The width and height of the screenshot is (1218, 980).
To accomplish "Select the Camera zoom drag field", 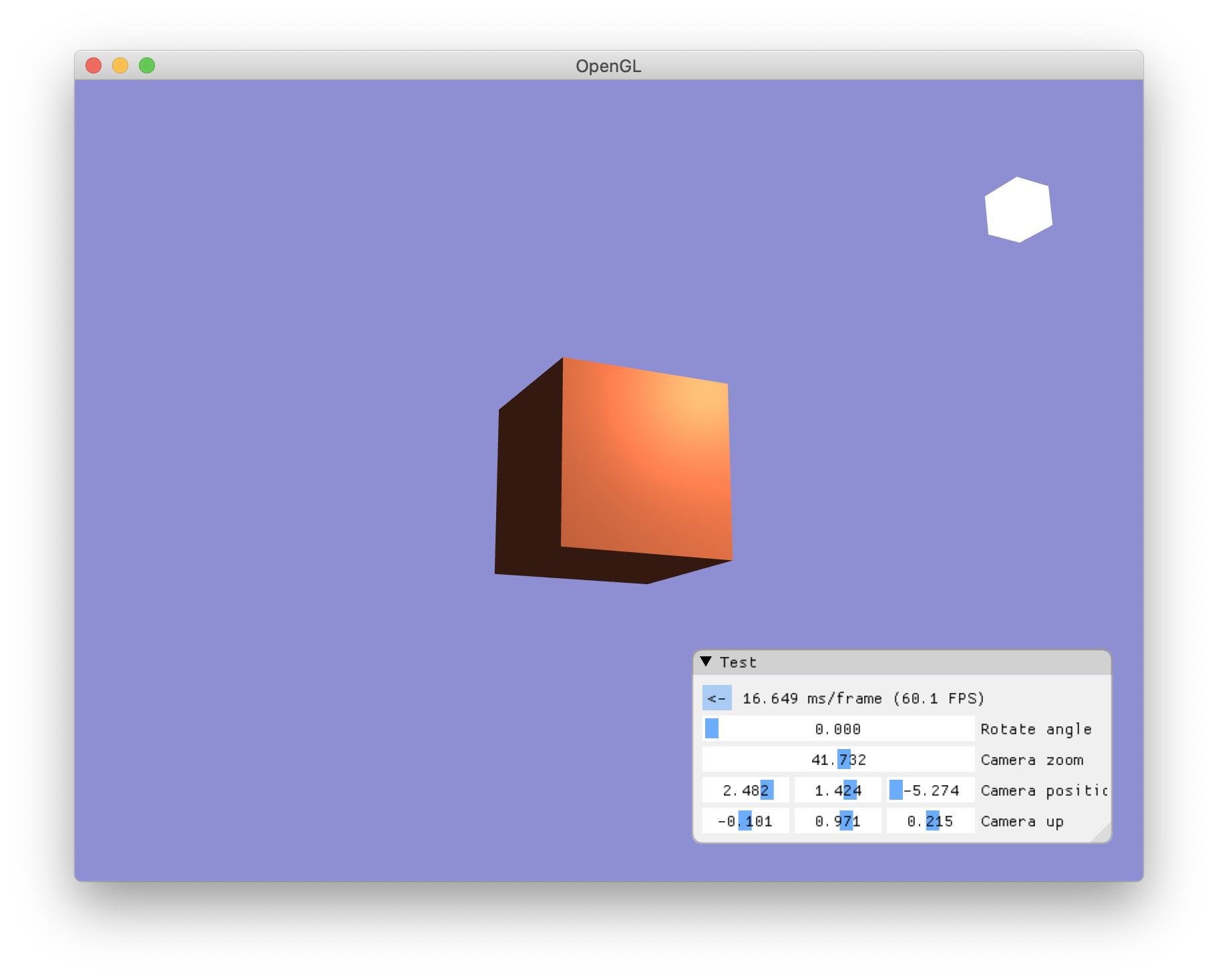I will click(838, 759).
